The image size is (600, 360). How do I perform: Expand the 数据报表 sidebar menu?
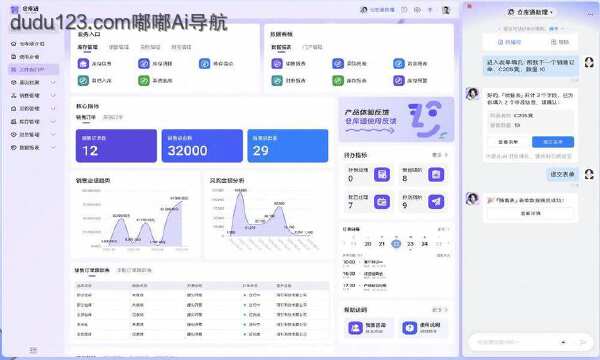click(34, 147)
